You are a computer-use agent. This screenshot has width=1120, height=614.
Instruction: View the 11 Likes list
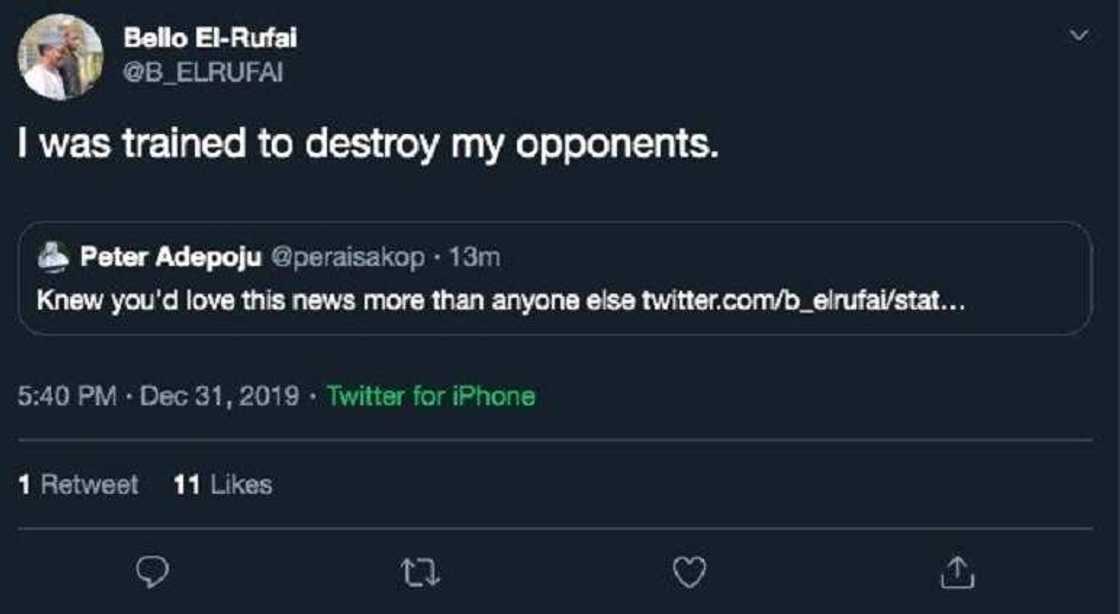tap(222, 485)
